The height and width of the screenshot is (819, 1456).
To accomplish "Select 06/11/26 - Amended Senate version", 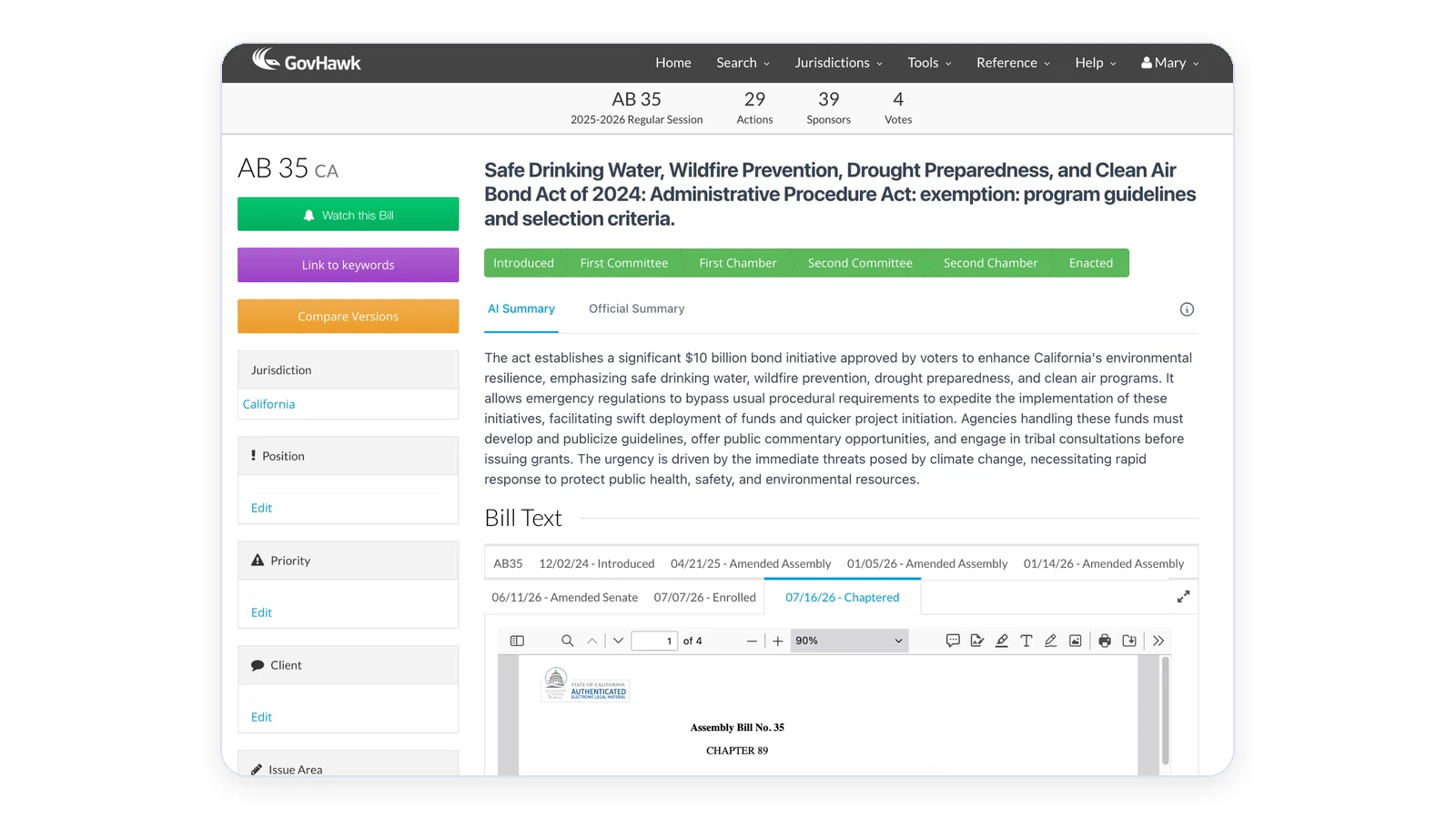I will click(565, 598).
